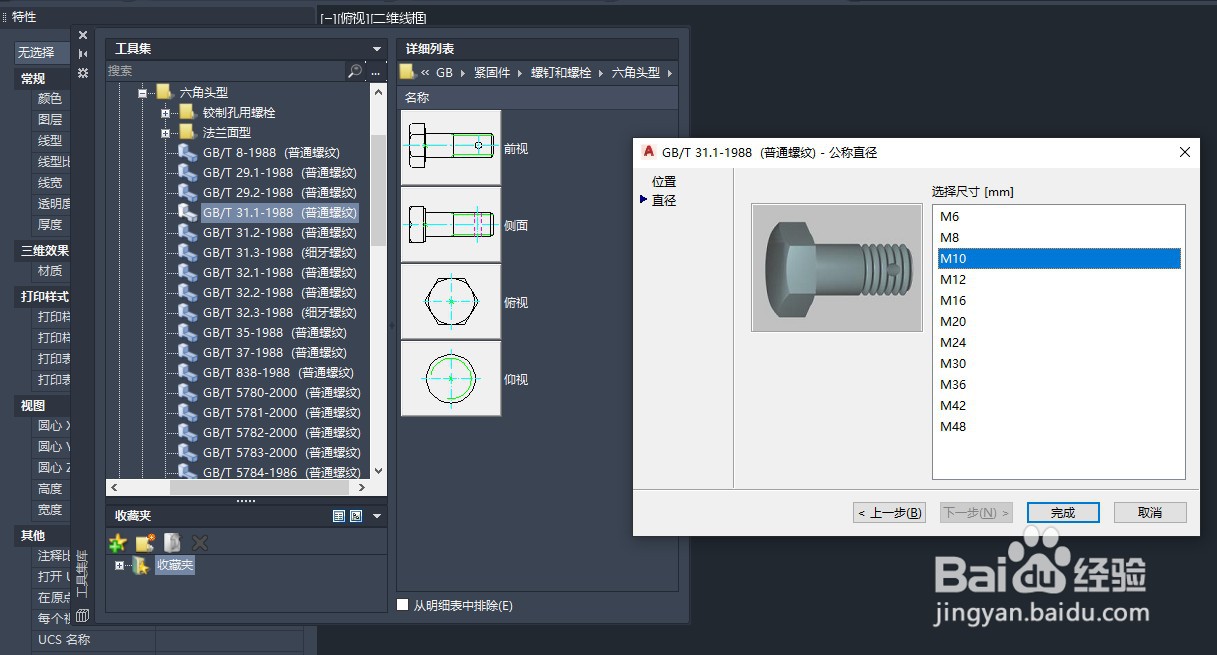The image size is (1217, 655).
Task: Click the 3D bolt preview image
Action: pyautogui.click(x=837, y=267)
